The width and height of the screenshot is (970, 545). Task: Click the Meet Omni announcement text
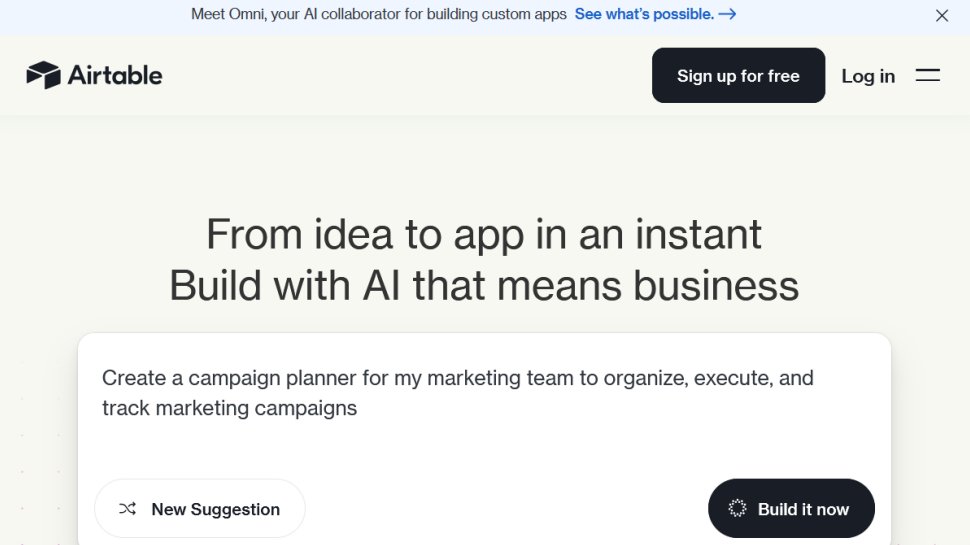[379, 14]
